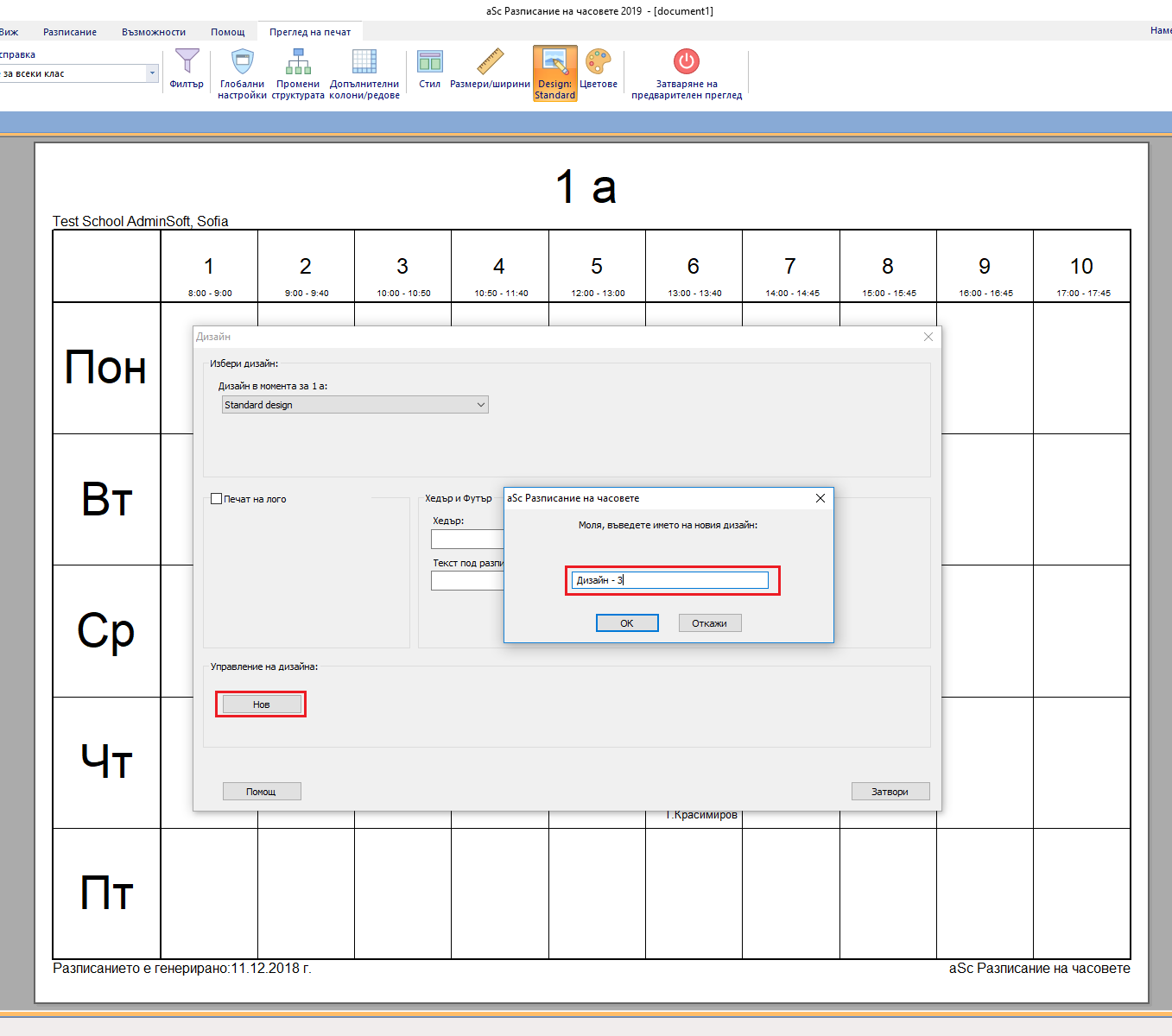The height and width of the screenshot is (1036, 1172).
Task: Click the Затвори button in Дизайн dialog
Action: pos(890,792)
